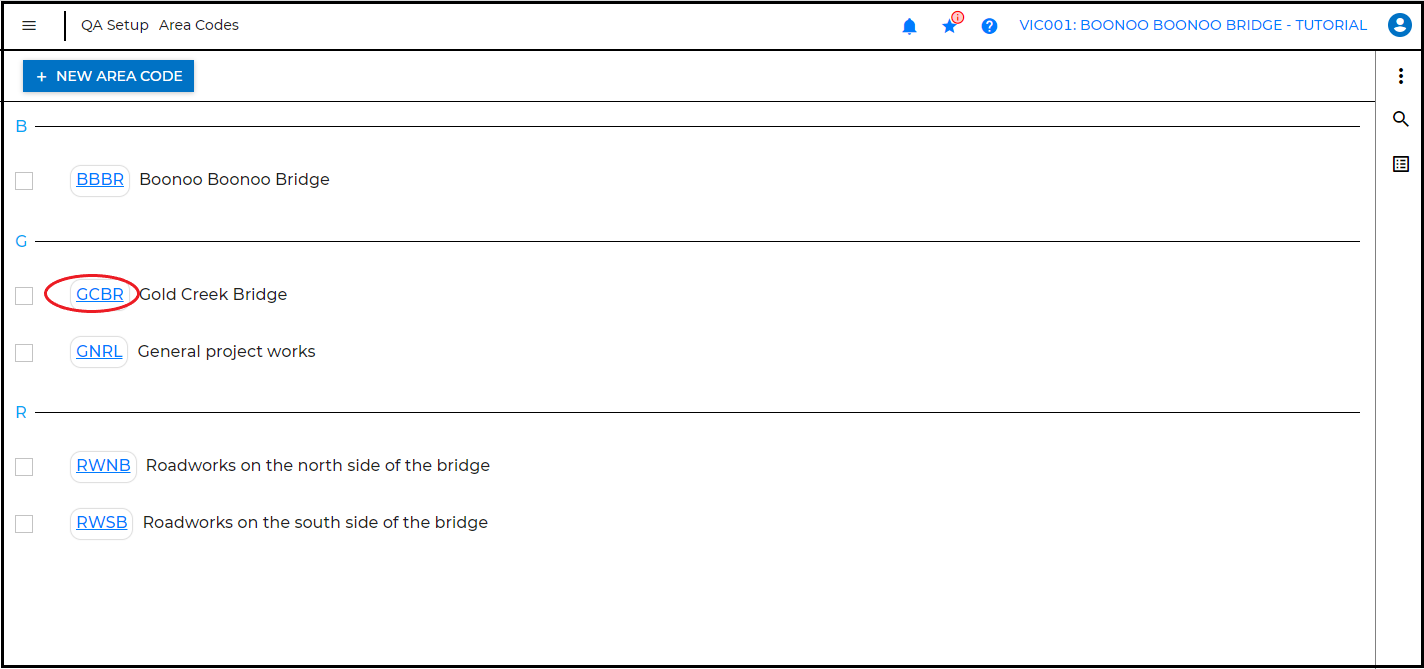Tick the Boonoo Boonoo Bridge checkbox
1424x669 pixels.
(x=24, y=181)
